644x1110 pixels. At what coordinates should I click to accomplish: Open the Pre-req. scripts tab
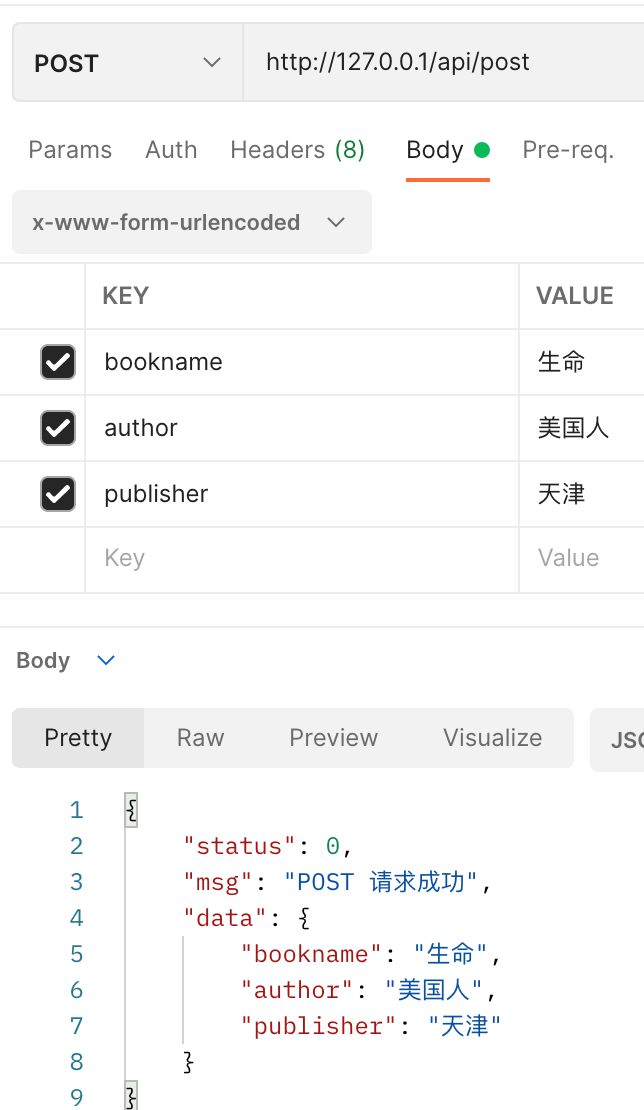tap(567, 150)
